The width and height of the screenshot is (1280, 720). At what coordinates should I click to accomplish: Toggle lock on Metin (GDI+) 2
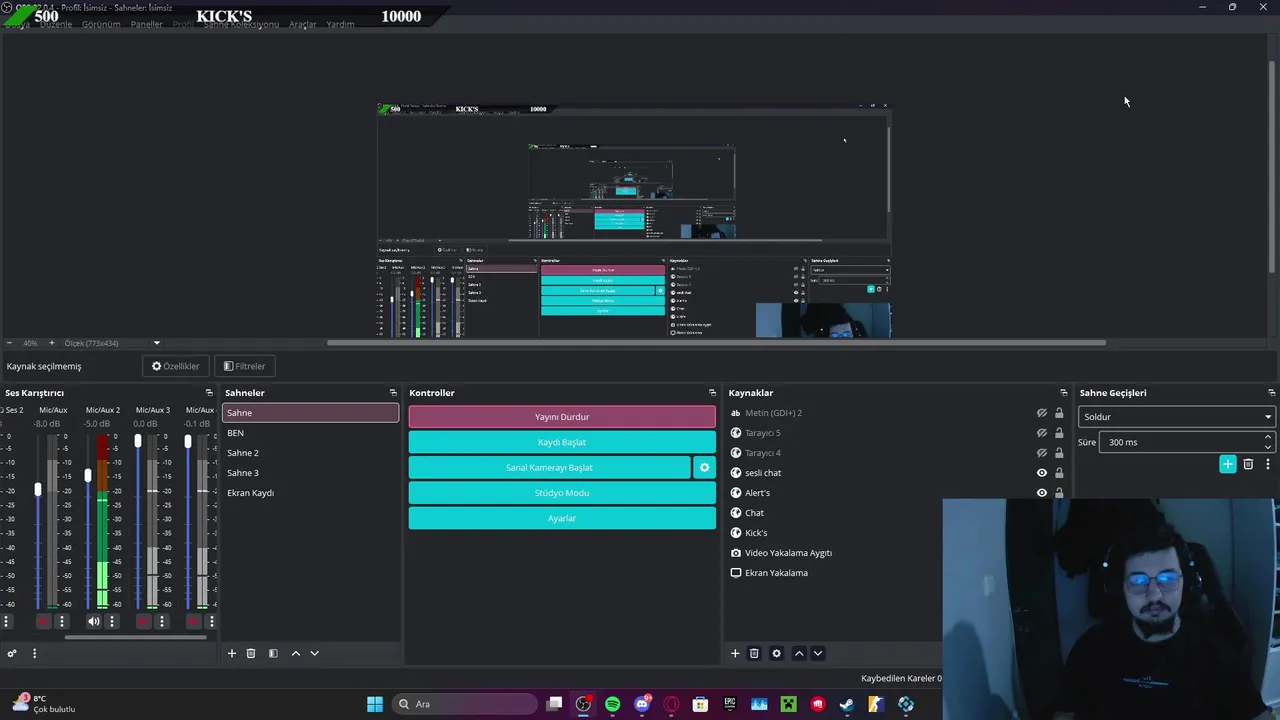(1059, 413)
